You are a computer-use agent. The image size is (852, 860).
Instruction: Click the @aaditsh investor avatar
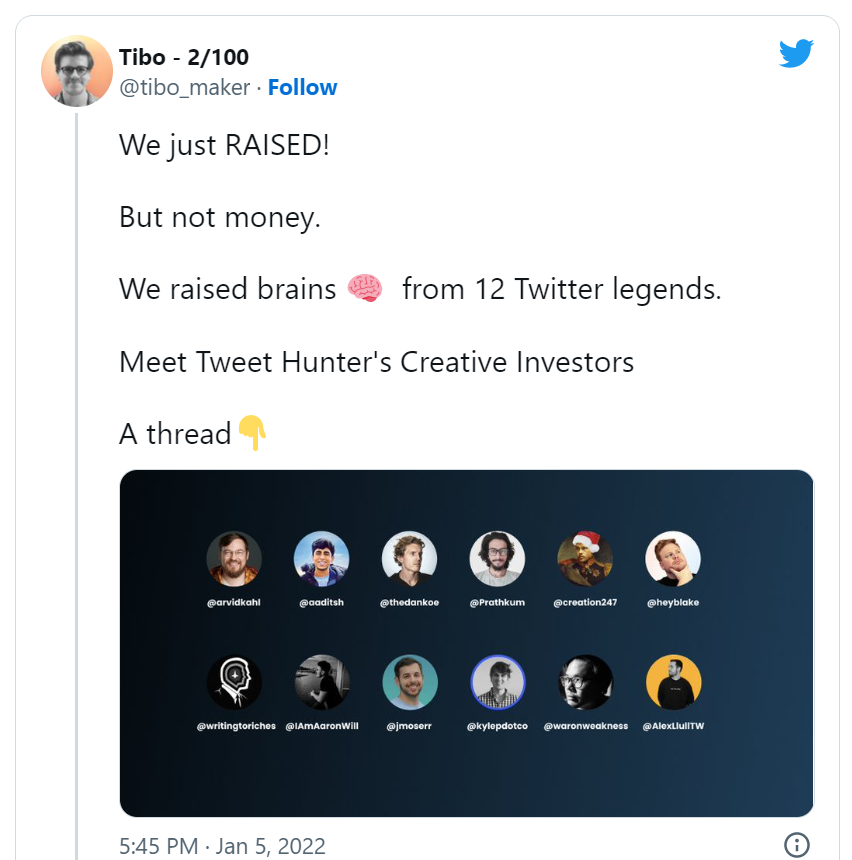pyautogui.click(x=321, y=558)
